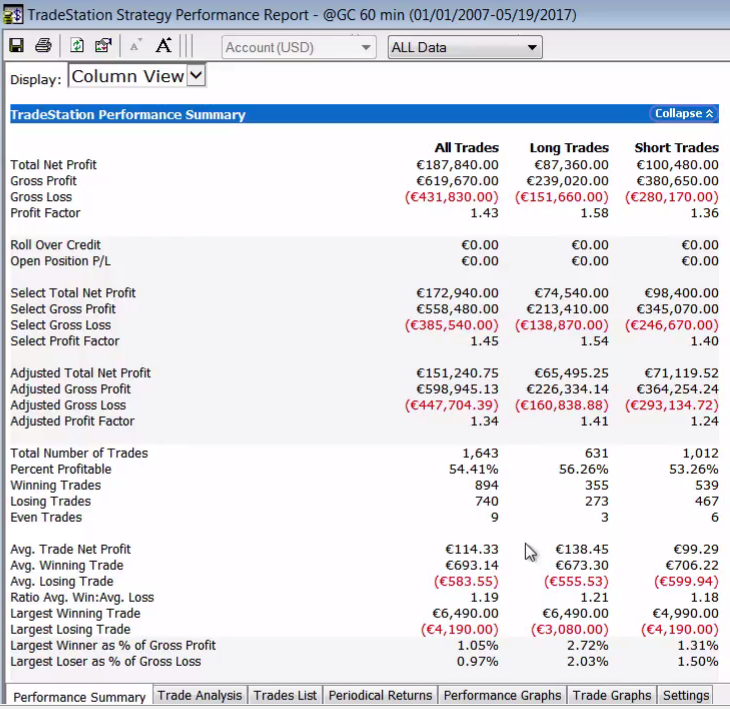
Task: Open the Settings tab
Action: tap(686, 695)
